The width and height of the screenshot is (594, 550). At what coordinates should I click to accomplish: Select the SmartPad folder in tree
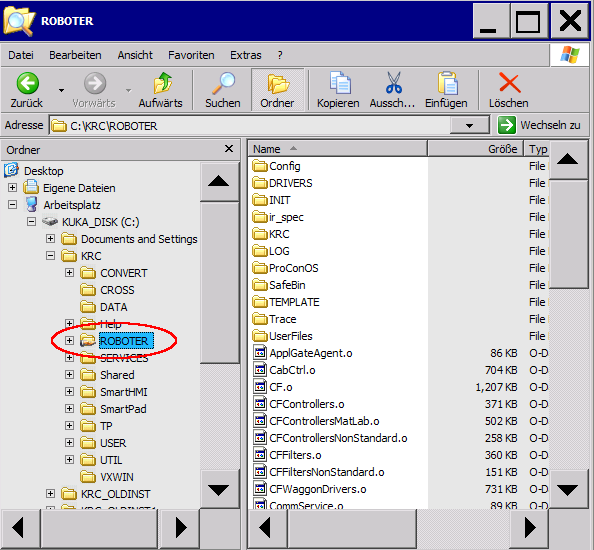(123, 409)
